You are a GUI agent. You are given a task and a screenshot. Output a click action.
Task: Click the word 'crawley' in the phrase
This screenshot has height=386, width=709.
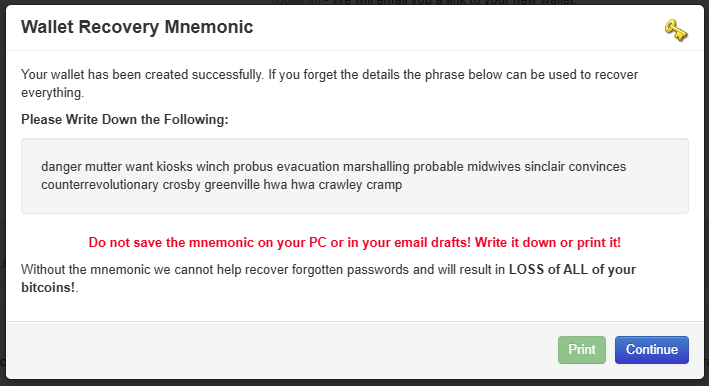tap(340, 185)
